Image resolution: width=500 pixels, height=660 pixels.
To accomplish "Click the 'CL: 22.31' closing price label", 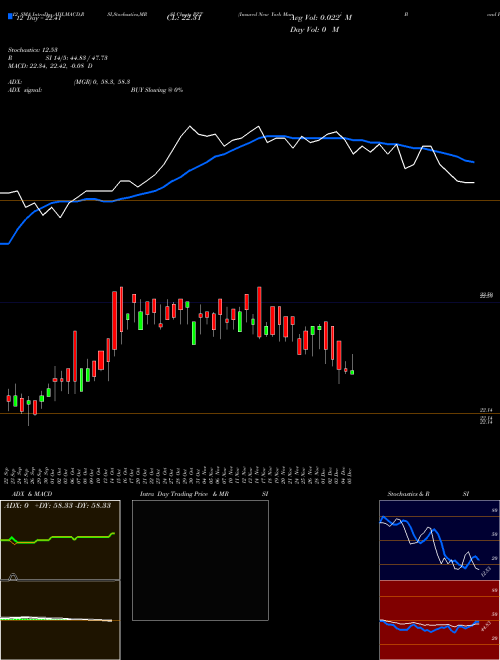I will 185,18.
